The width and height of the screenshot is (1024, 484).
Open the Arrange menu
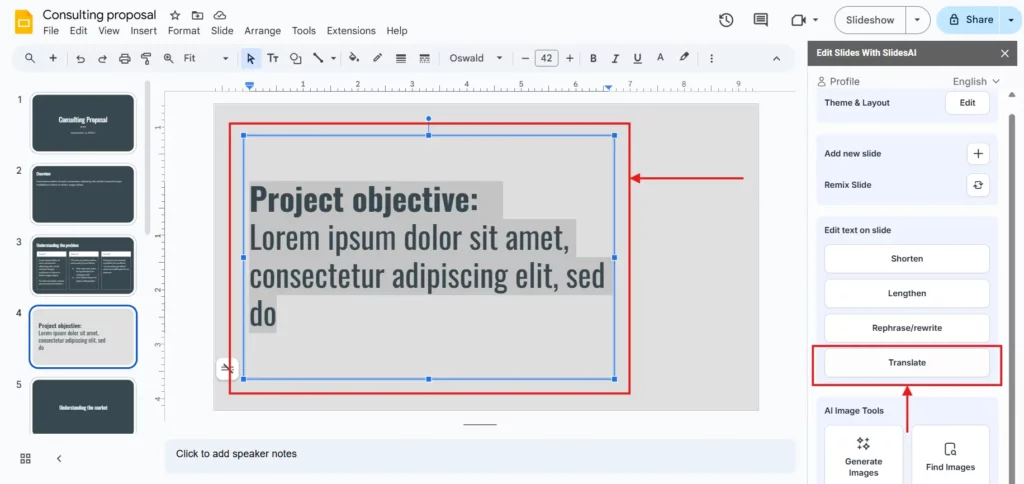pyautogui.click(x=262, y=31)
